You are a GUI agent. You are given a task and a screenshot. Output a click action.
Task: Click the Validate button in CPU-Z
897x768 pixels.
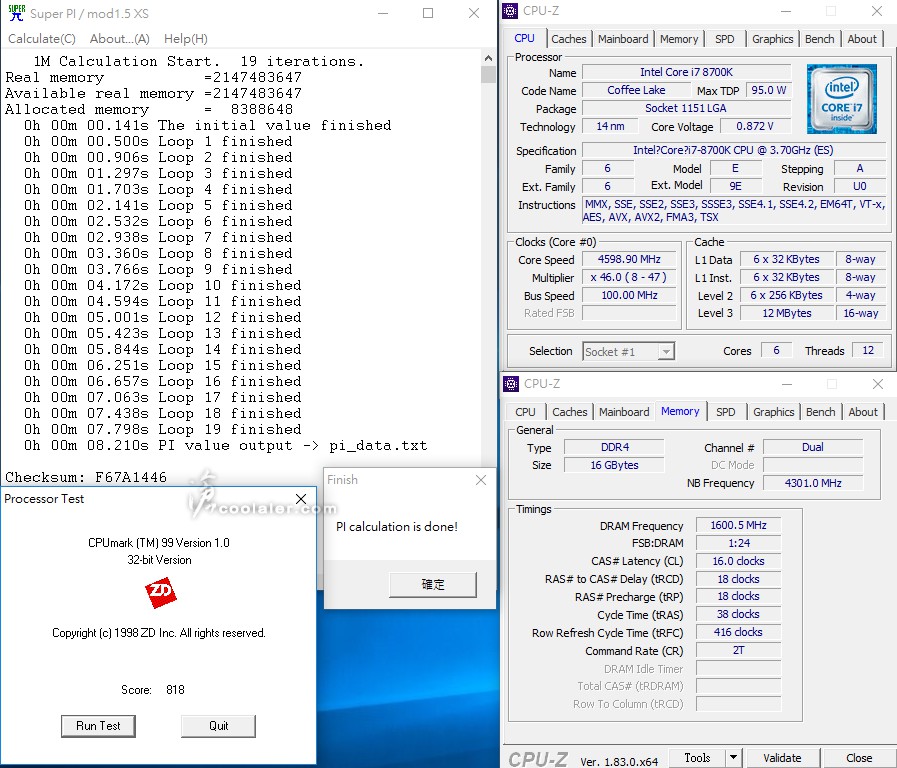(782, 758)
